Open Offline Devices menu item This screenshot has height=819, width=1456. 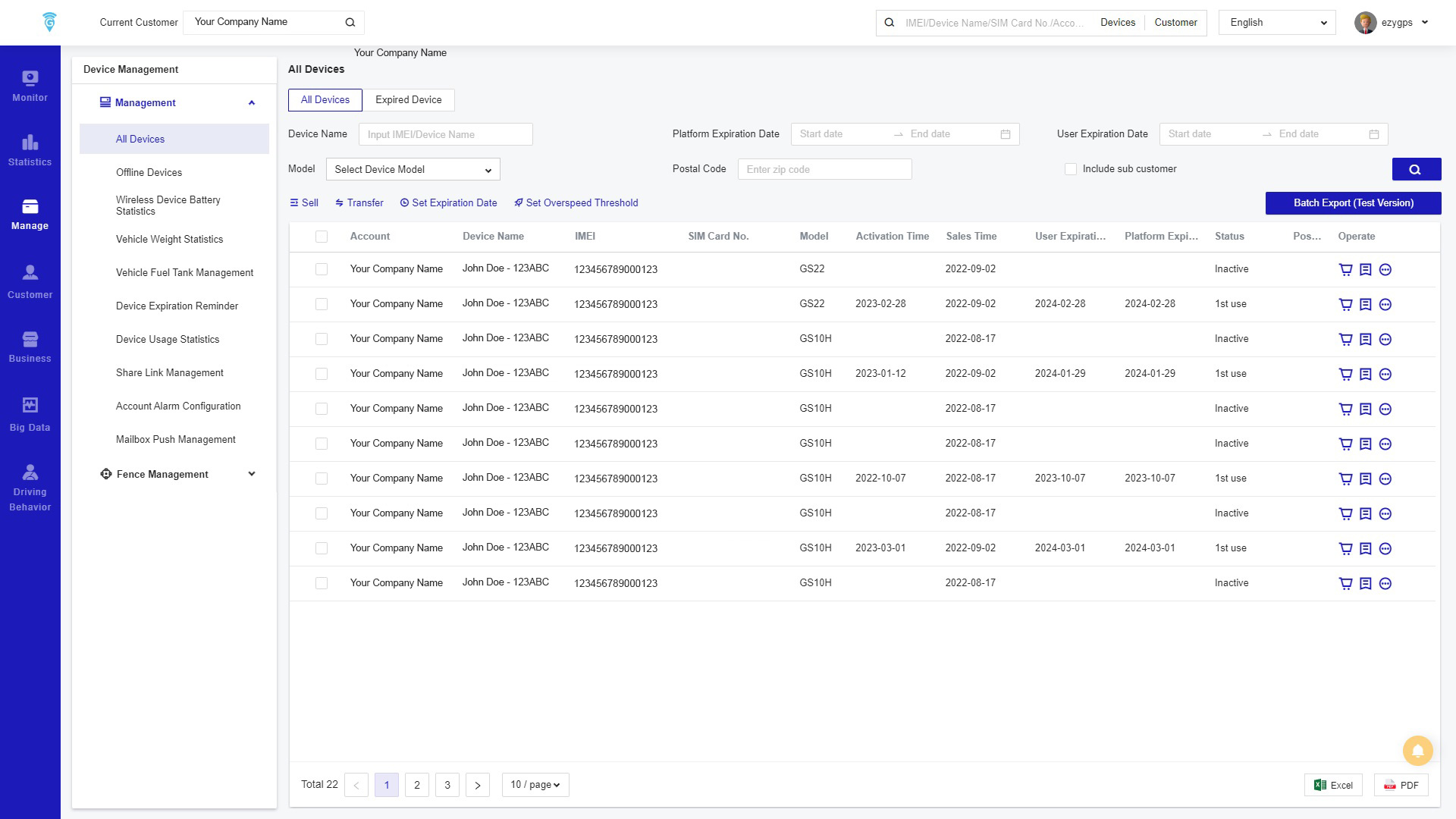149,172
